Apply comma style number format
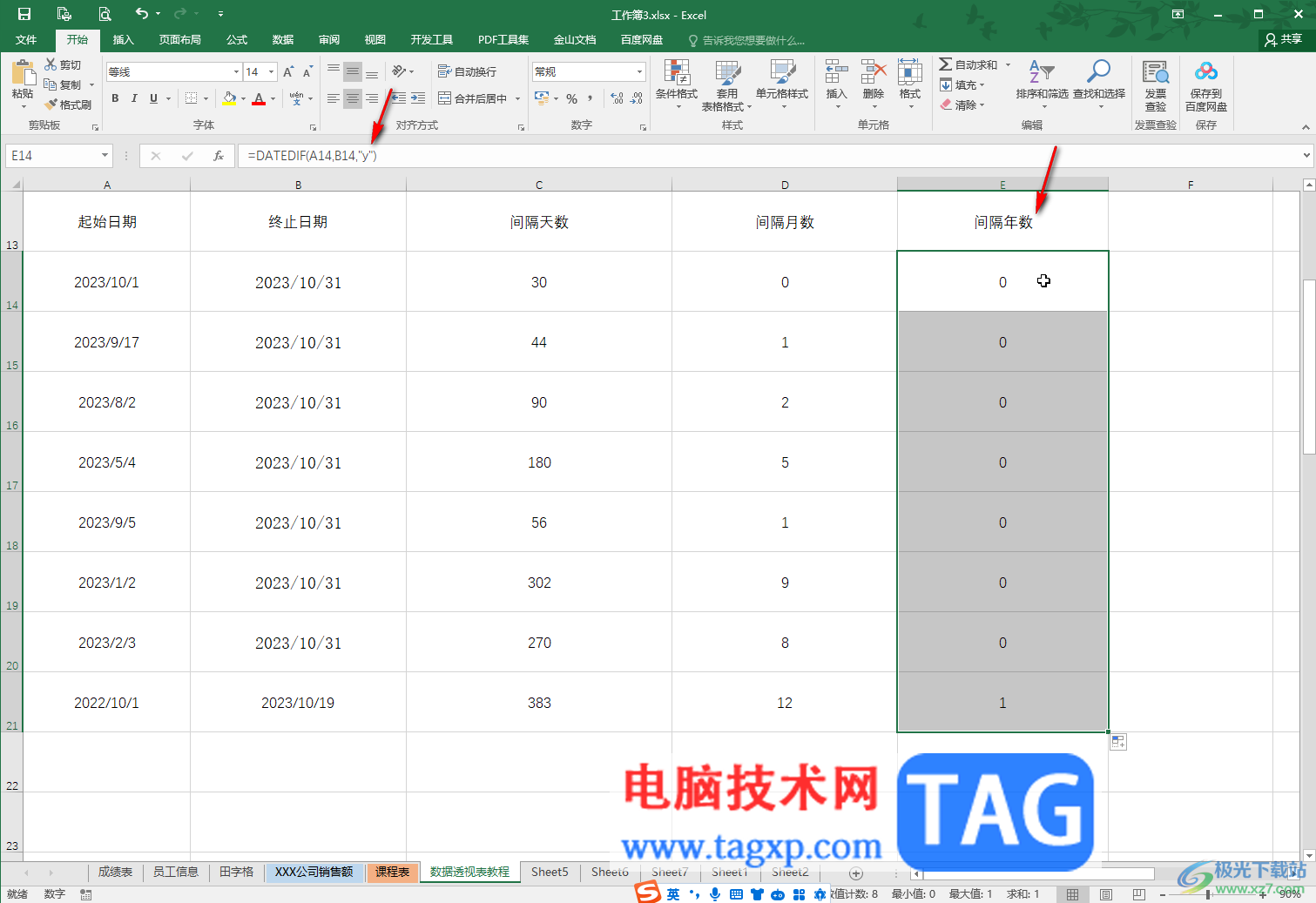 (x=590, y=98)
